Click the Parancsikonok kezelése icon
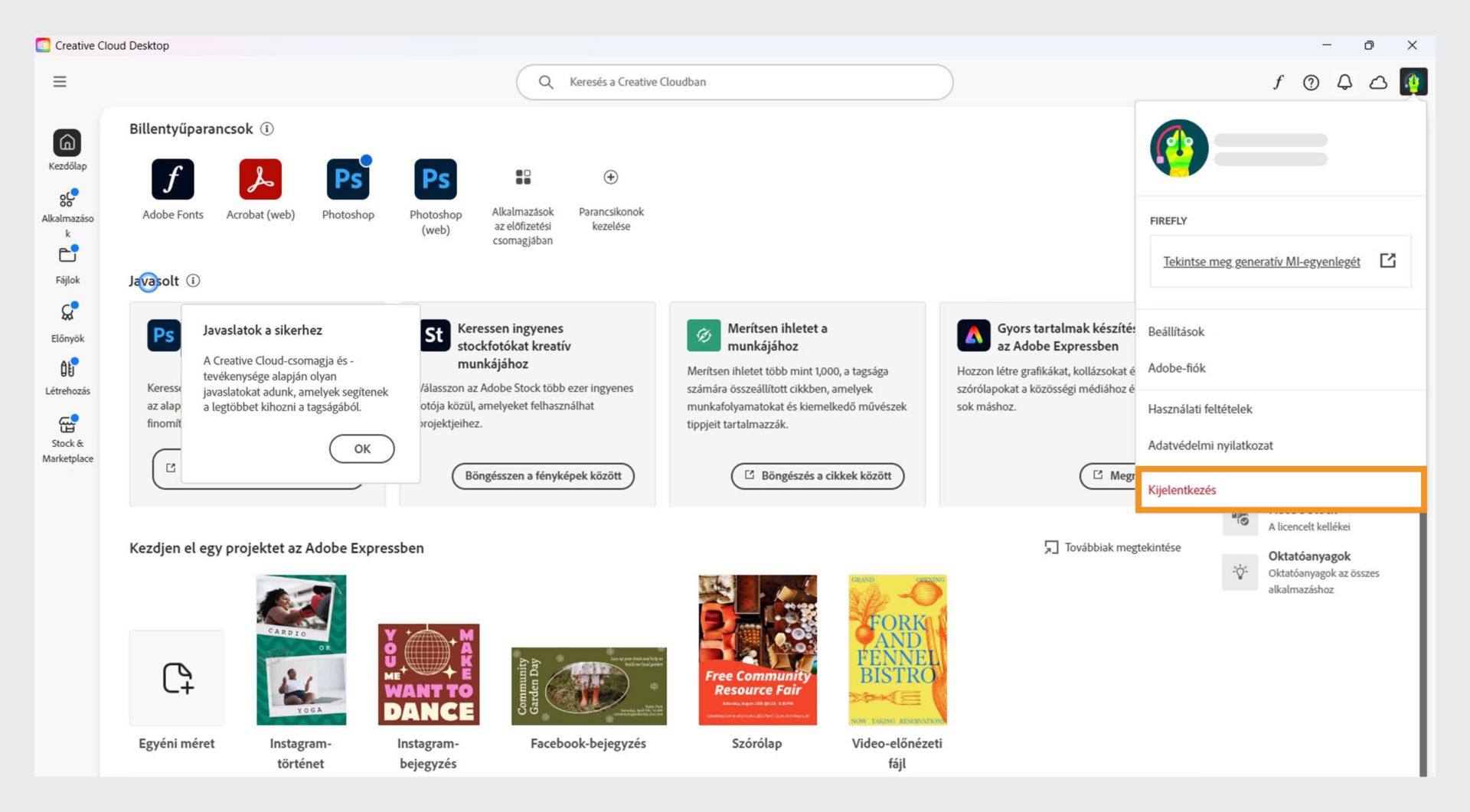The height and width of the screenshot is (812, 1470). [610, 178]
